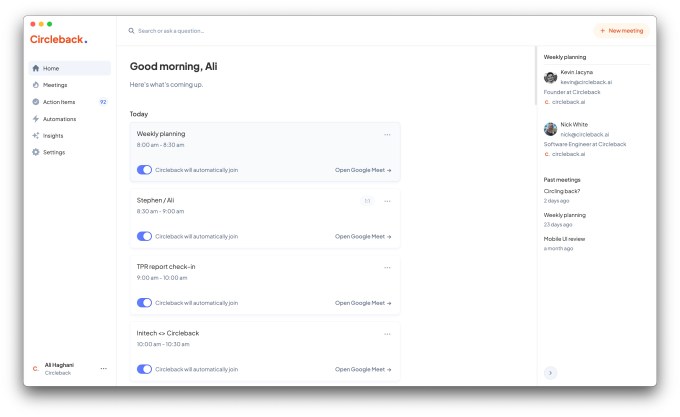This screenshot has width=680, height=417.
Task: Open more options for TPR report check-in
Action: [x=387, y=267]
